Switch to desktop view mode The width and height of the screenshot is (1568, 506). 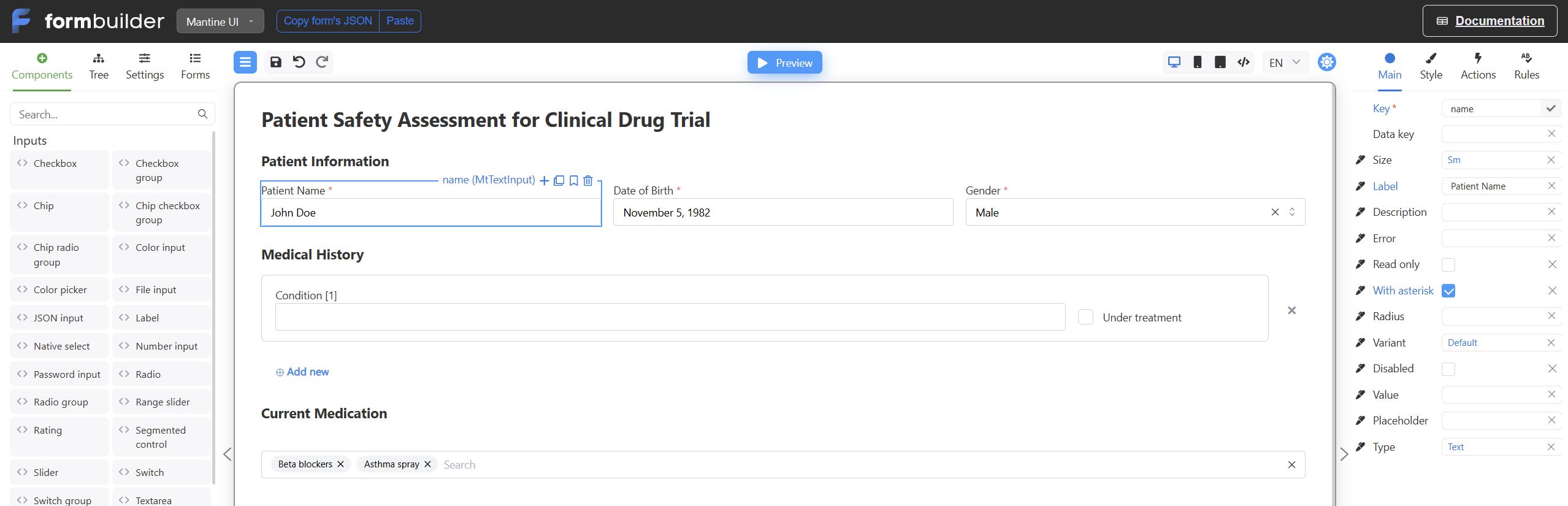1174,62
